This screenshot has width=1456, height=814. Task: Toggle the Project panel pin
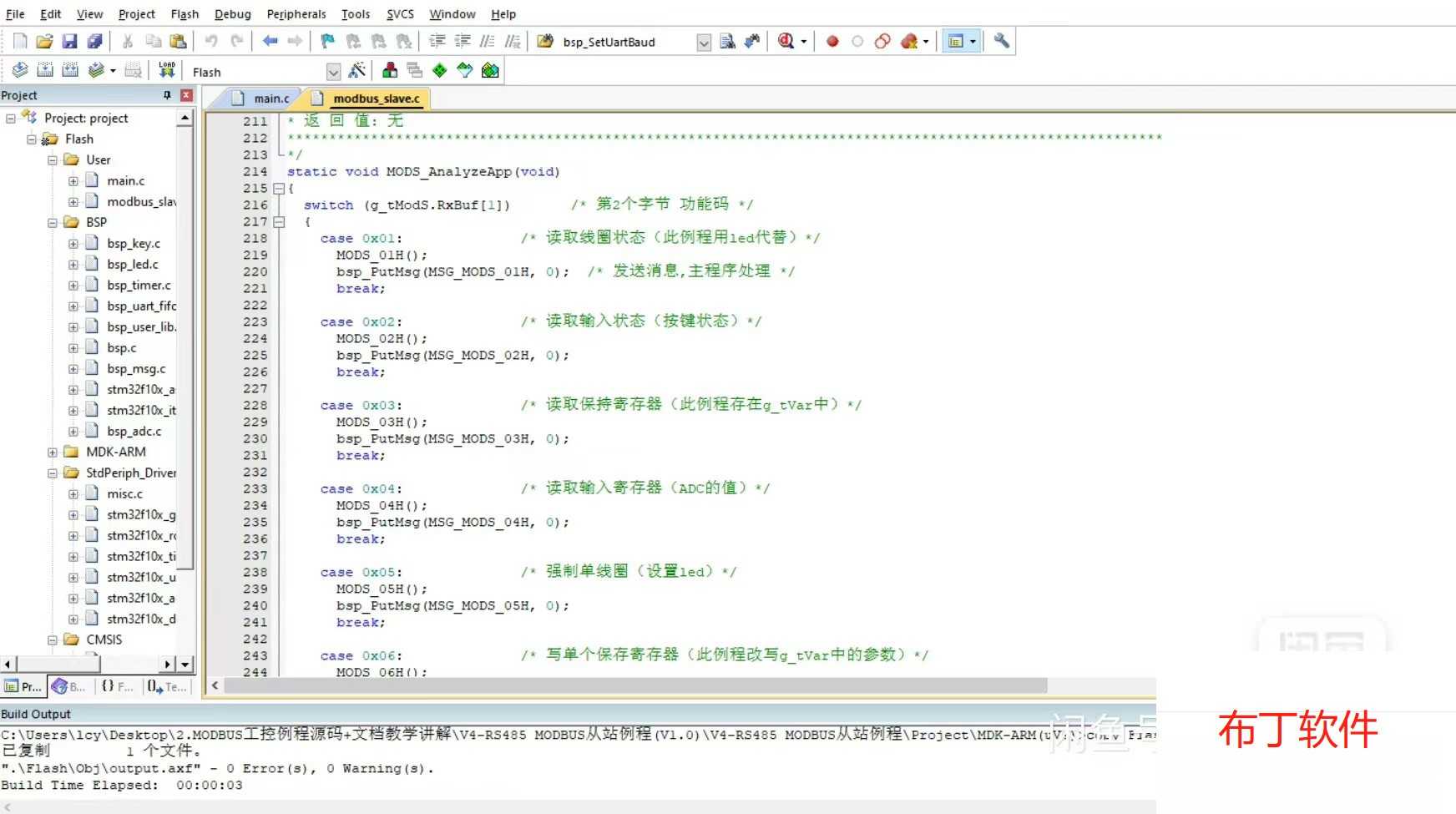point(167,95)
